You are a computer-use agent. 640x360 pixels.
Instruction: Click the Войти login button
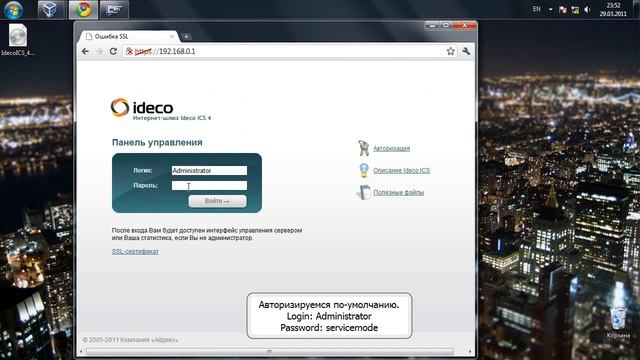click(217, 201)
